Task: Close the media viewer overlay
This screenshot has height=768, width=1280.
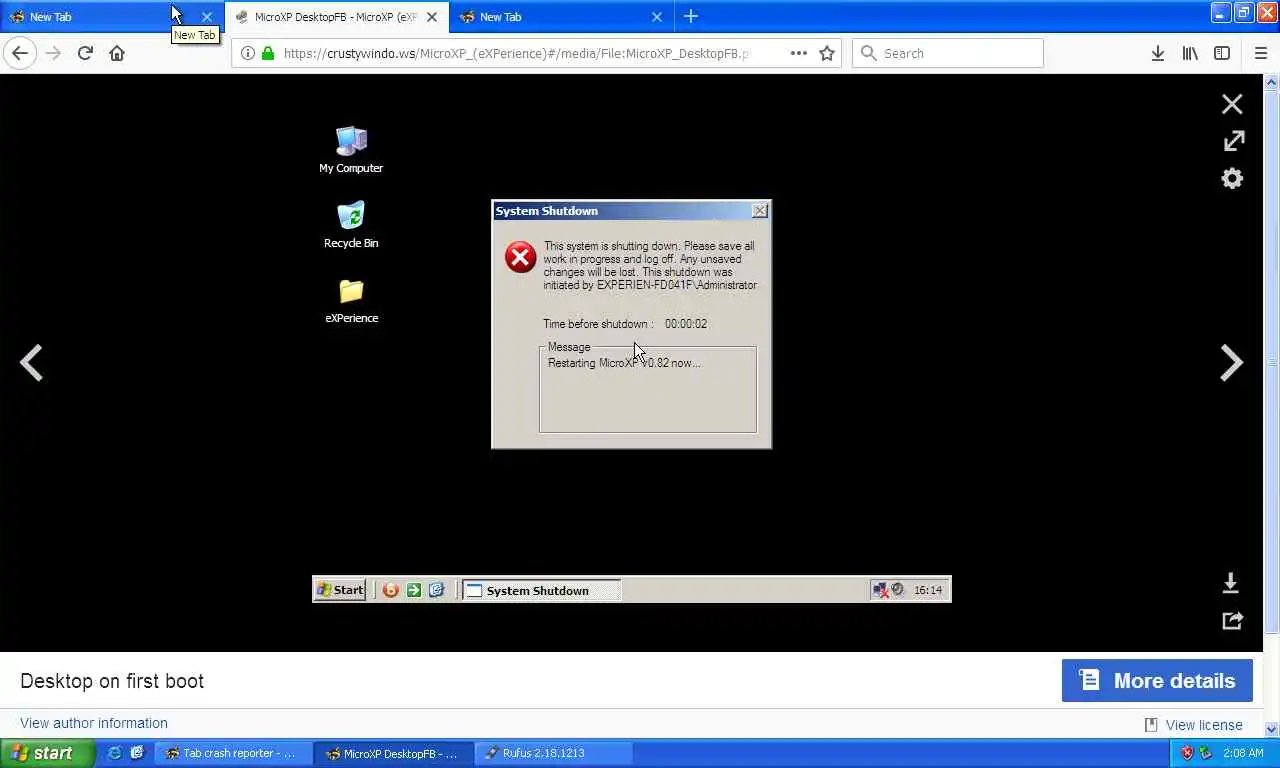Action: point(1232,104)
